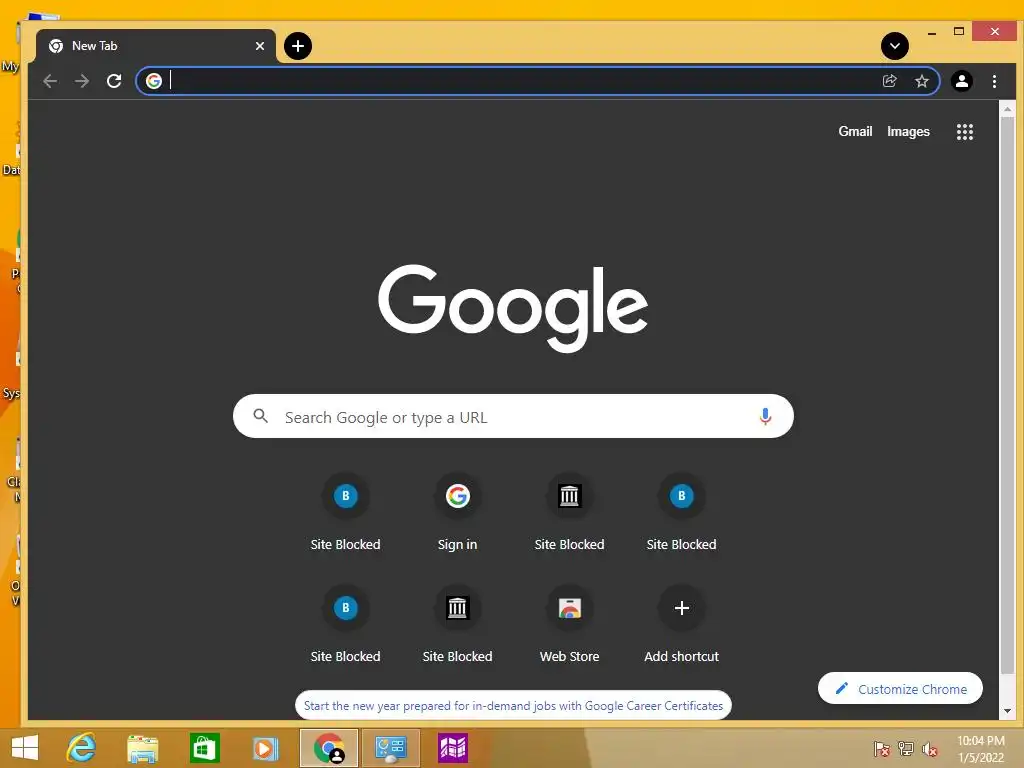Open the media player taskbar icon
This screenshot has width=1024, height=768.
264,748
